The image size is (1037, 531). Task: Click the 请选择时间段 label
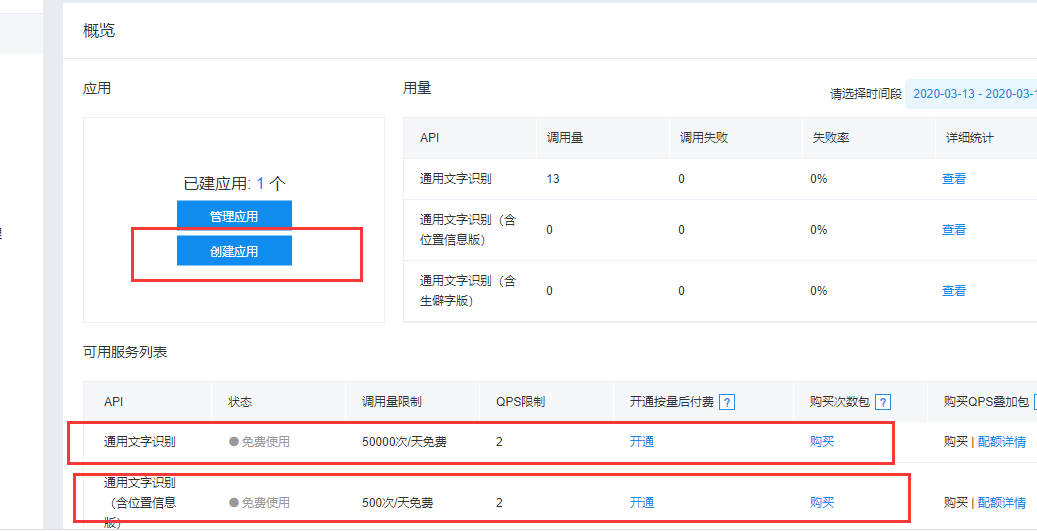(x=866, y=94)
